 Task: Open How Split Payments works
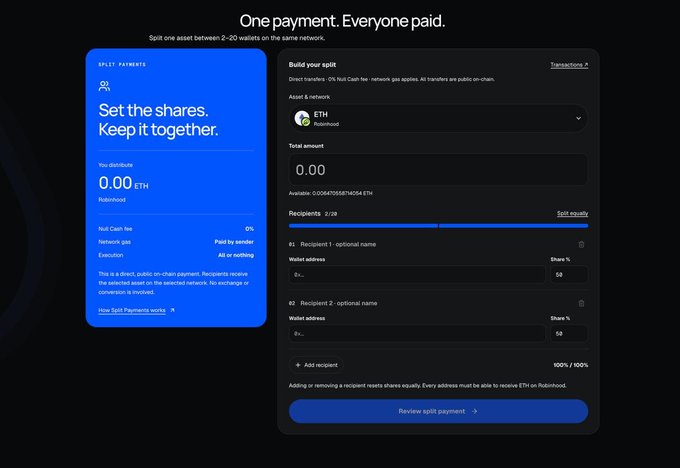tap(132, 310)
